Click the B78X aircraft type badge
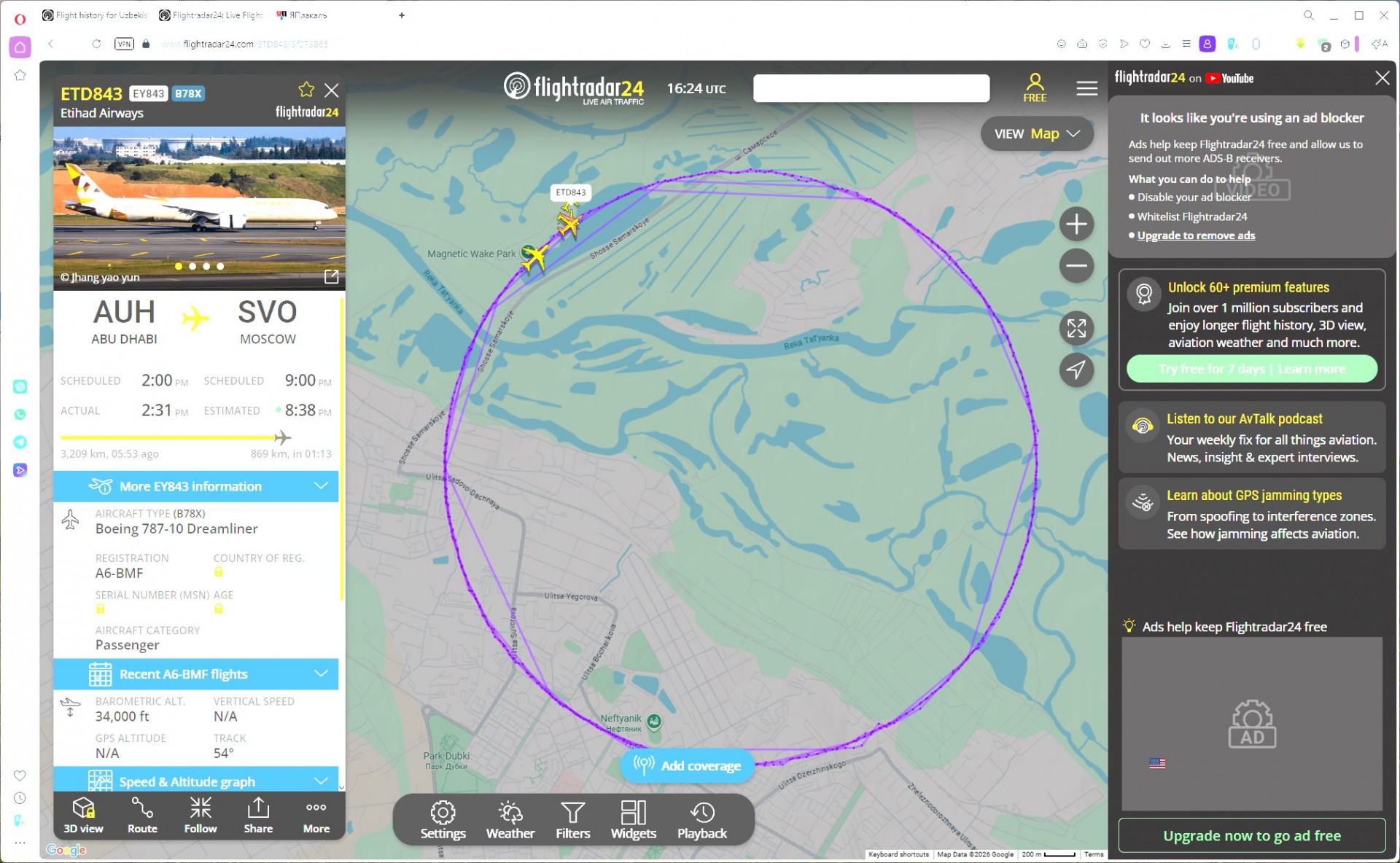The image size is (1400, 863). point(188,93)
